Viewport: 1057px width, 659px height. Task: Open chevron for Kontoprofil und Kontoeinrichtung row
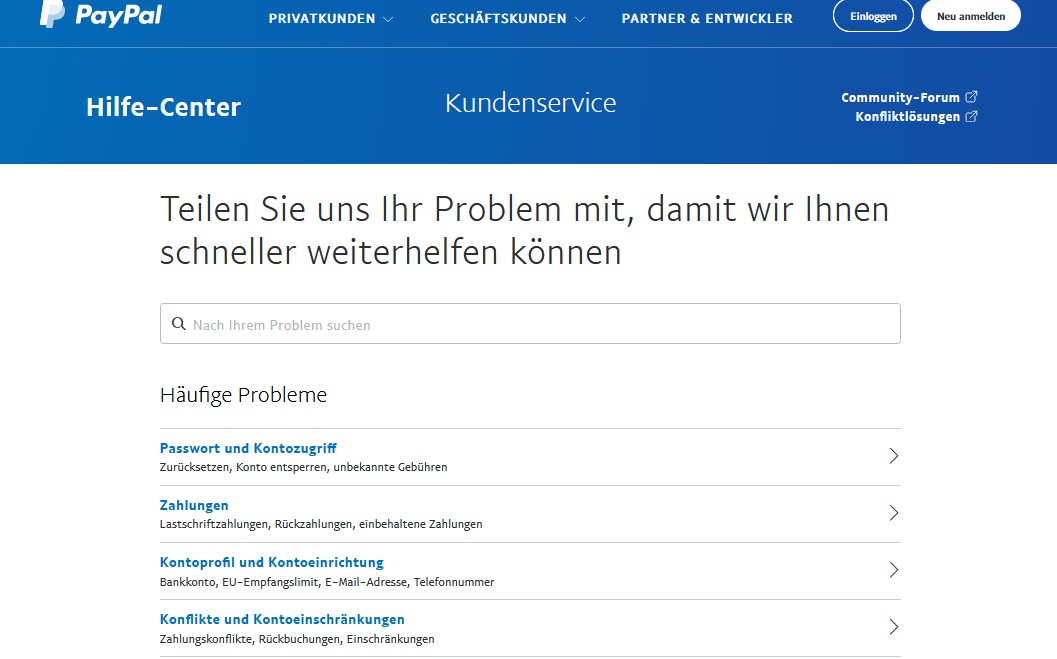click(x=894, y=570)
